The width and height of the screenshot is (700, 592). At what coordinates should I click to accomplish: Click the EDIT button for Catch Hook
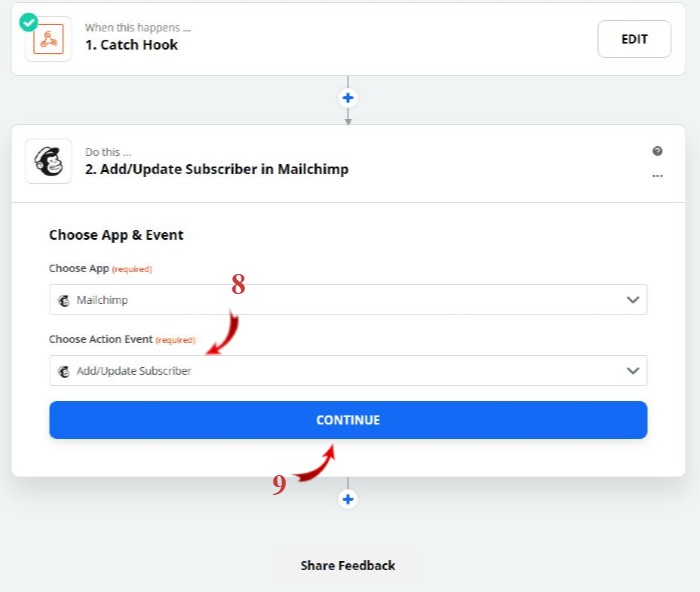pos(634,39)
